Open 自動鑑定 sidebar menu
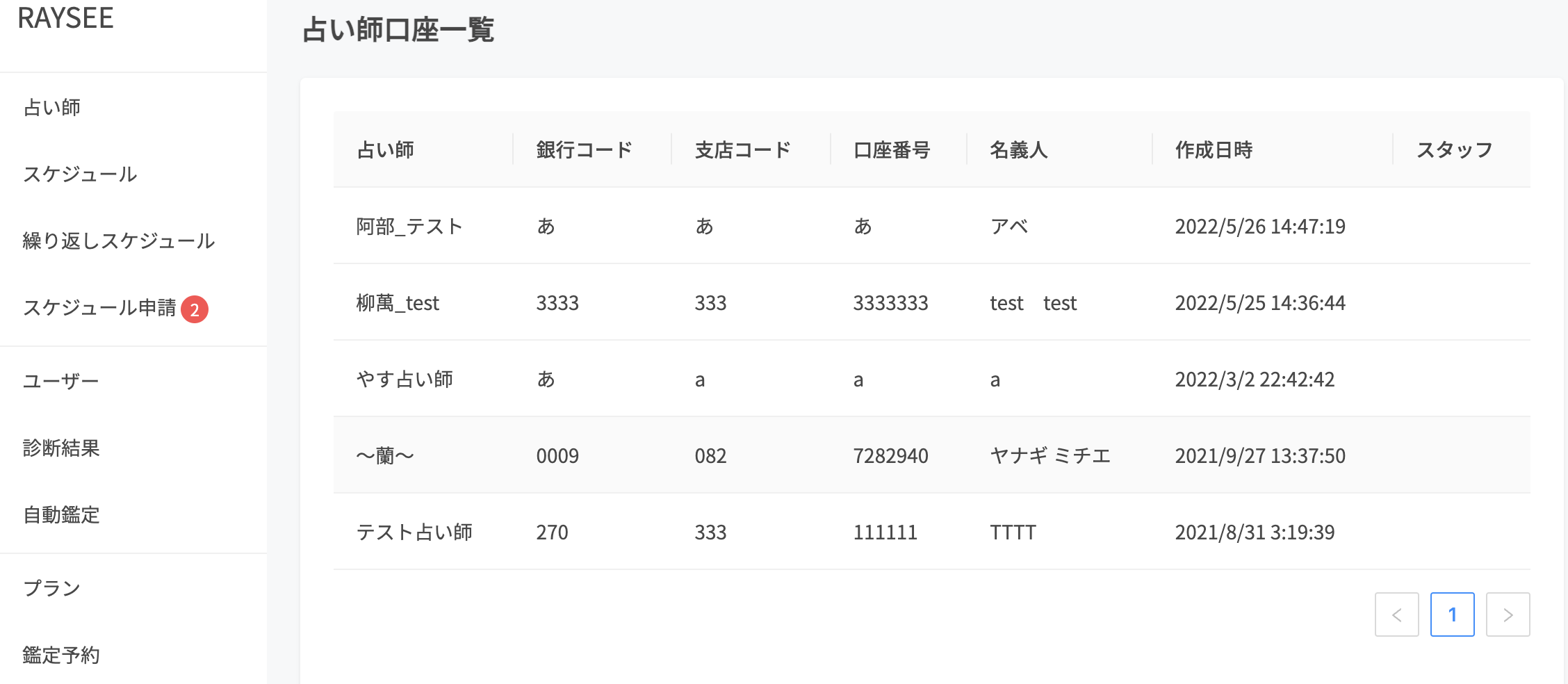This screenshot has width=1568, height=684. 61,514
